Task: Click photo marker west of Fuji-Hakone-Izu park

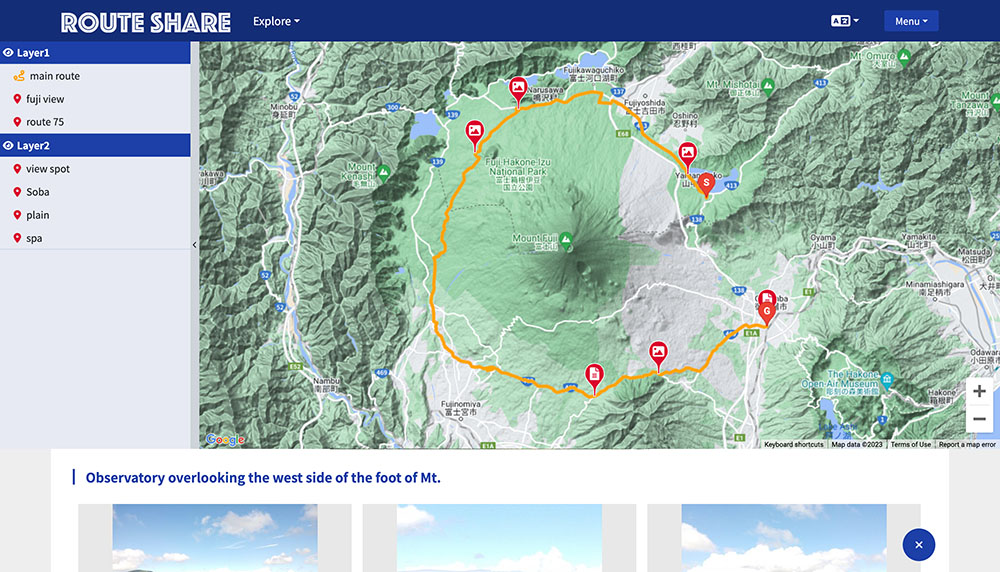Action: (x=474, y=132)
